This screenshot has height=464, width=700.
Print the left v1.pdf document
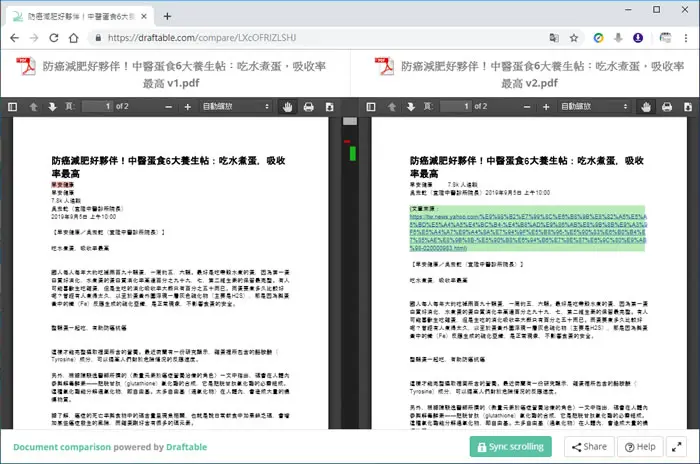(308, 107)
